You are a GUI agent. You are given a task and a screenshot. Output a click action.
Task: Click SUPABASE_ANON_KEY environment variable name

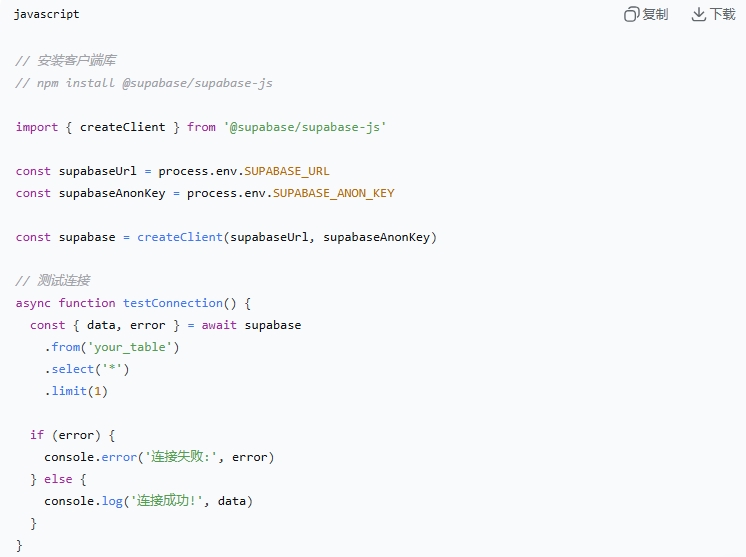point(334,193)
